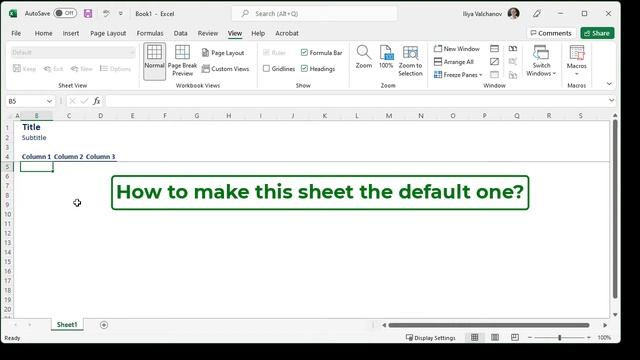The height and width of the screenshot is (360, 640).
Task: Click the Column 2 header cell
Action: pos(69,157)
